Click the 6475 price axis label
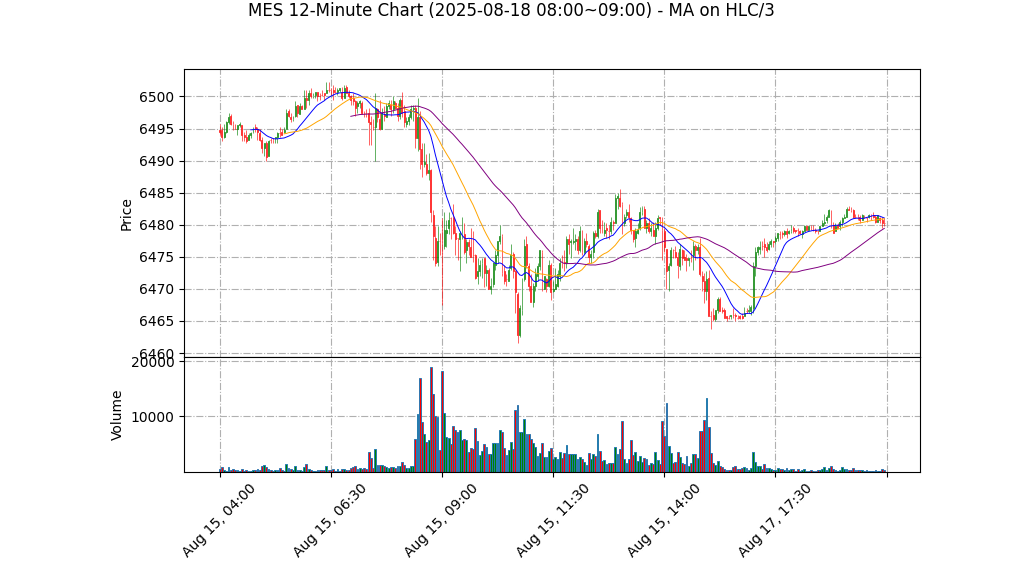This screenshot has width=1022, height=575. pos(156,258)
